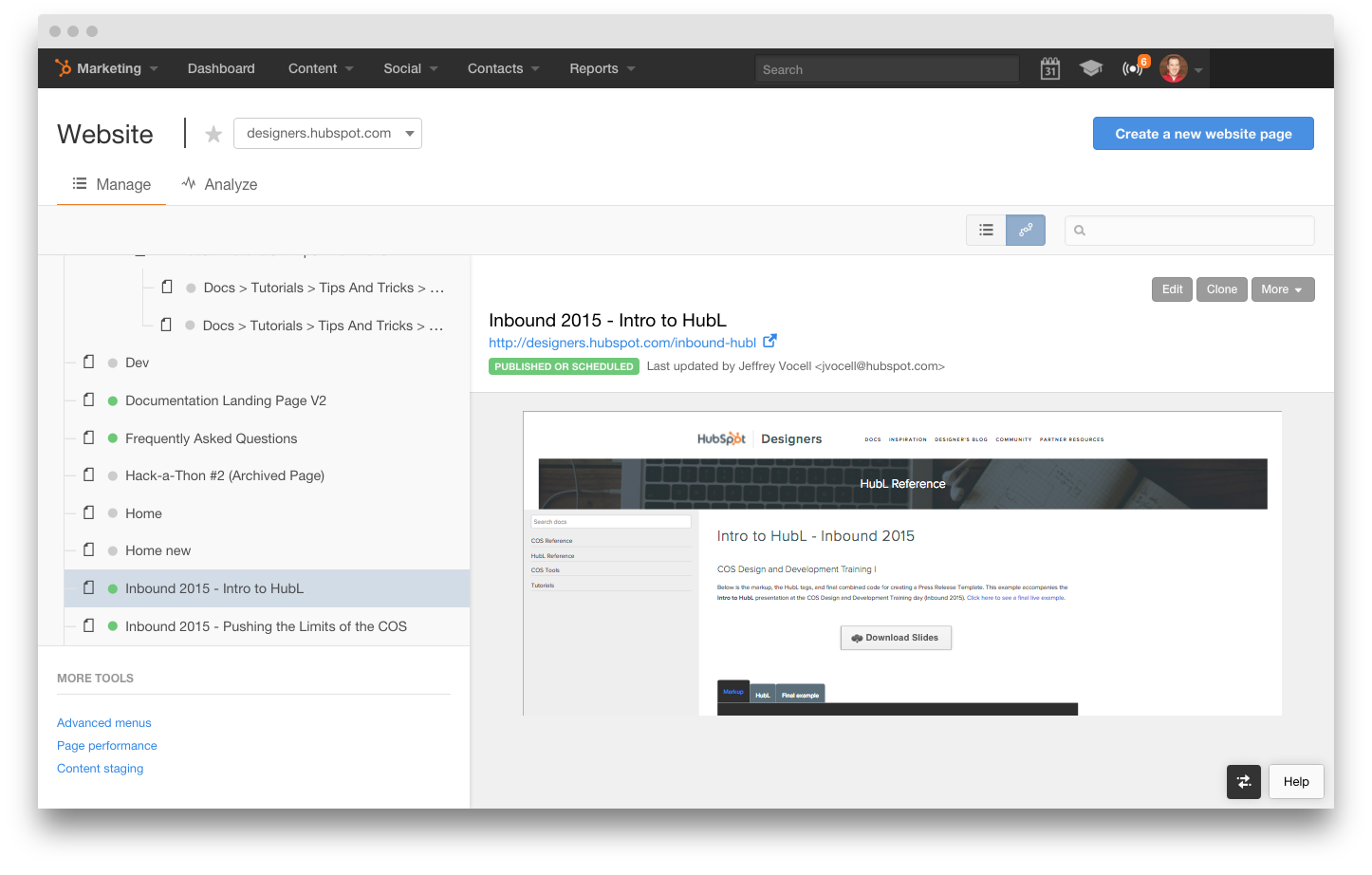The width and height of the screenshot is (1372, 875).
Task: Click the HubSpot sprocket logo icon
Action: tap(64, 68)
